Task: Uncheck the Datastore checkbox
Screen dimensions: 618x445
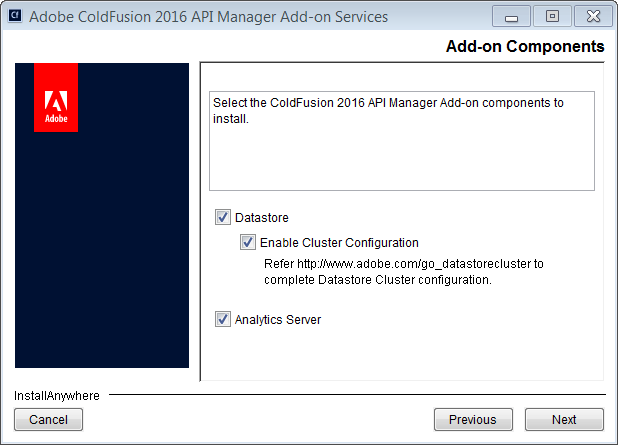Action: point(222,217)
